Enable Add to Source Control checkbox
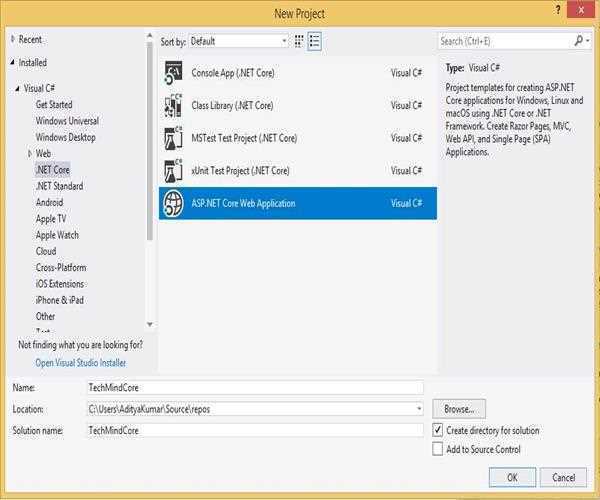The width and height of the screenshot is (600, 500). [x=438, y=449]
